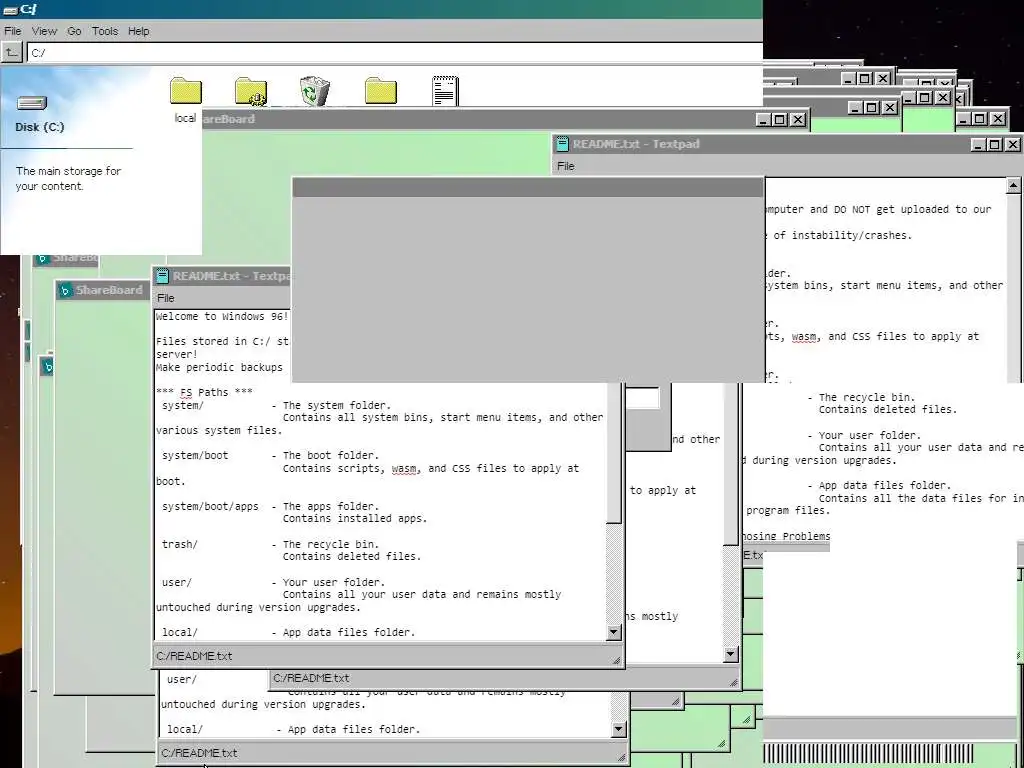Click the notepad icon in right Textpad title bar

click(x=562, y=144)
